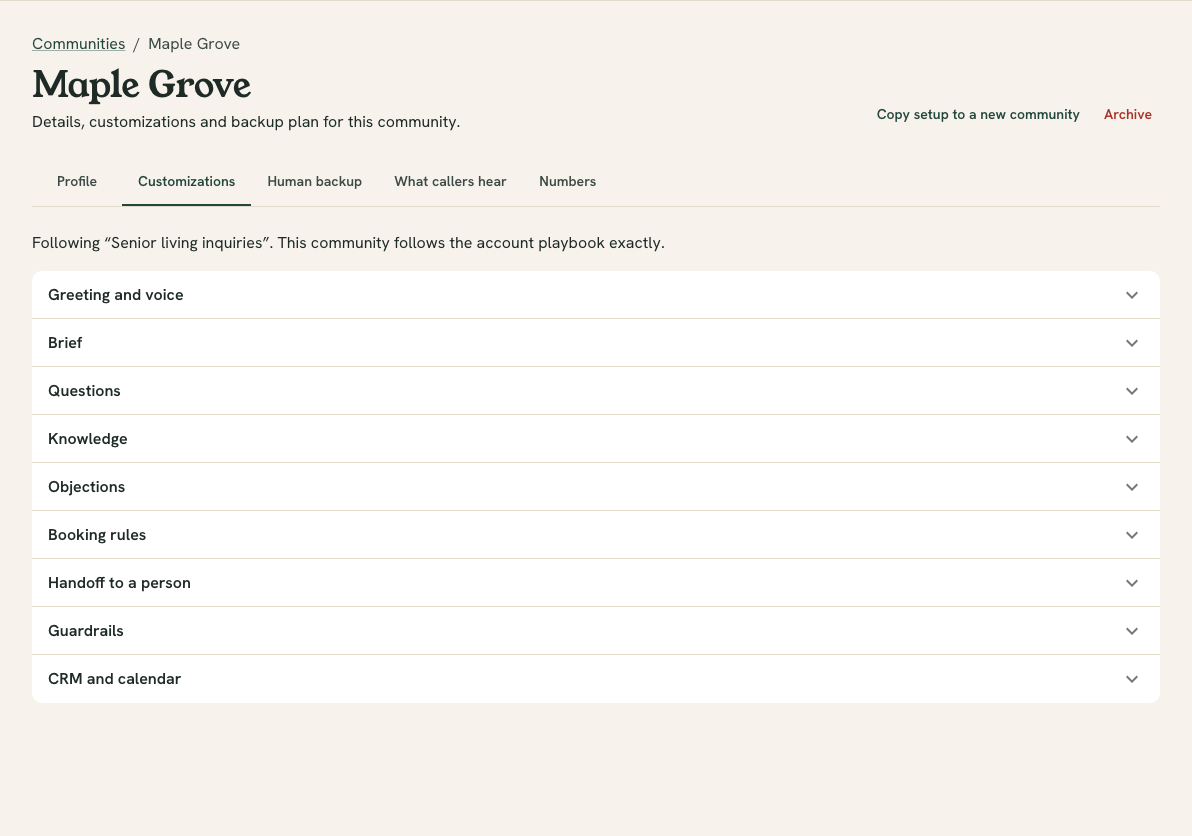Image resolution: width=1192 pixels, height=836 pixels.
Task: Expand the CRM and calendar section
Action: coord(596,679)
